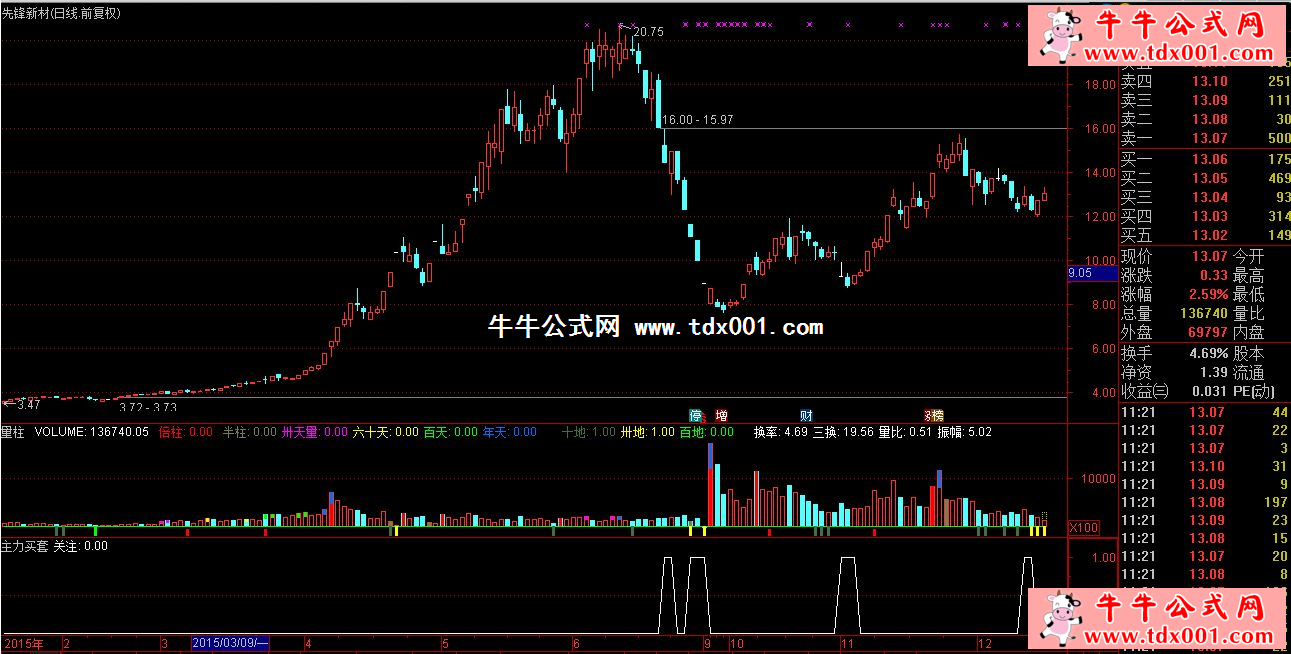This screenshot has width=1291, height=654.
Task: Select the 卖一 13.07 order row
Action: coord(1204,138)
